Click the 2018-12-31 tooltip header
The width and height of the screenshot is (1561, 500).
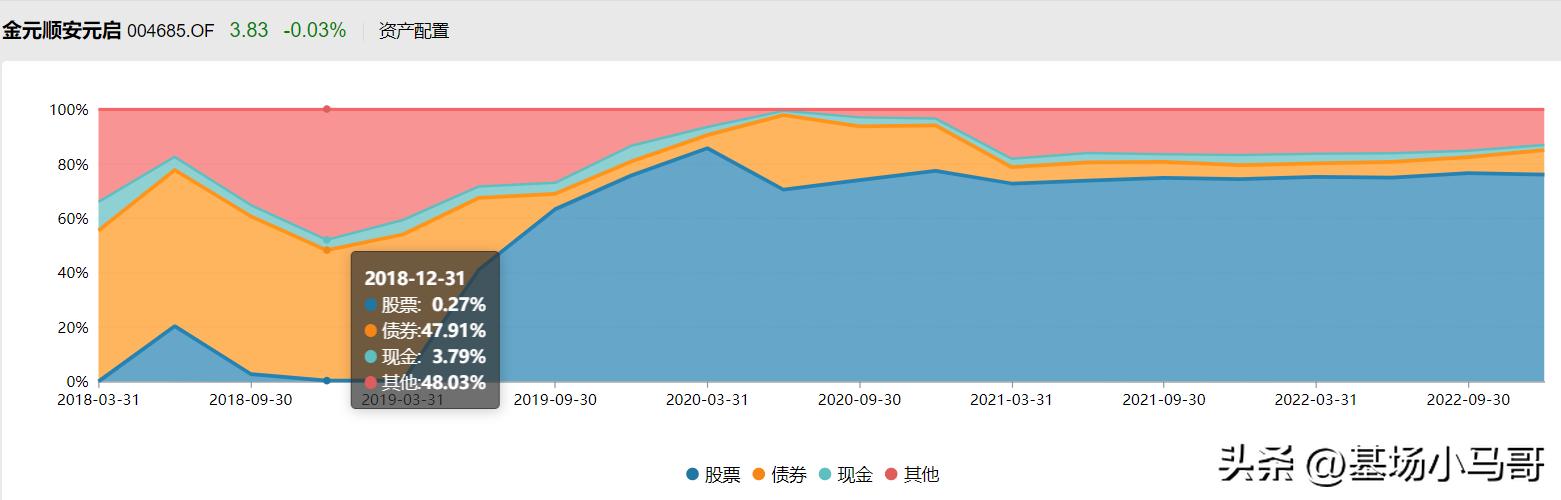(415, 279)
